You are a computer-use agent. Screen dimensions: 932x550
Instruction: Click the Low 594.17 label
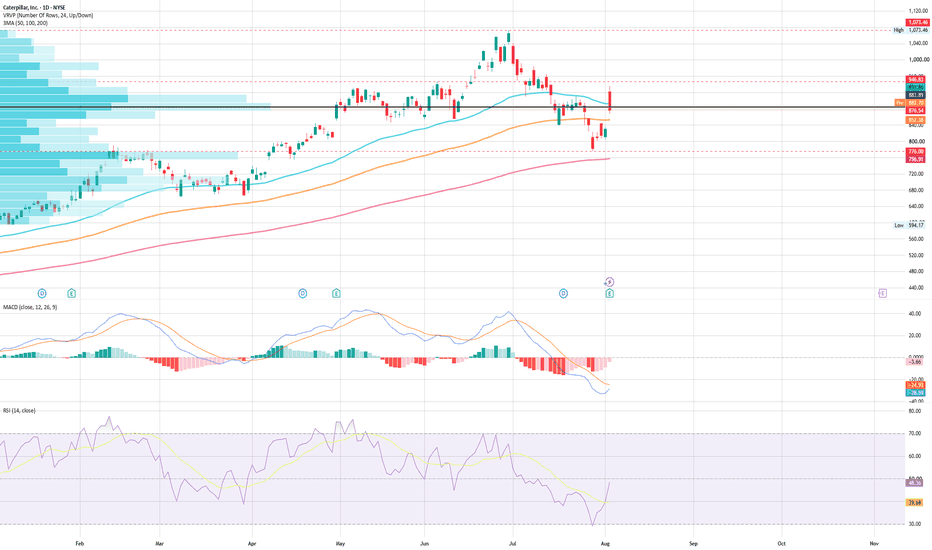click(910, 225)
